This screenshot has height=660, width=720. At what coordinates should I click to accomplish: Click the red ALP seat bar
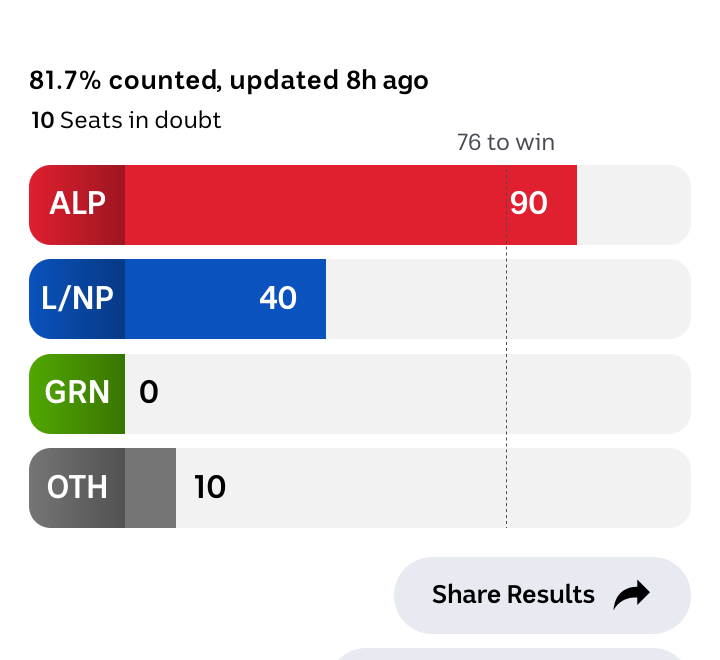(x=351, y=205)
